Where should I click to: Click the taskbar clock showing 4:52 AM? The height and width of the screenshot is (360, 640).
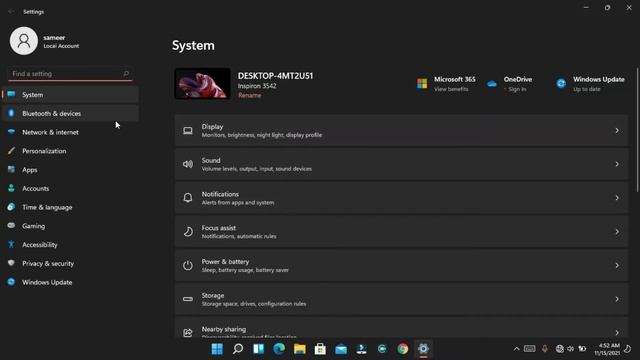(x=607, y=349)
